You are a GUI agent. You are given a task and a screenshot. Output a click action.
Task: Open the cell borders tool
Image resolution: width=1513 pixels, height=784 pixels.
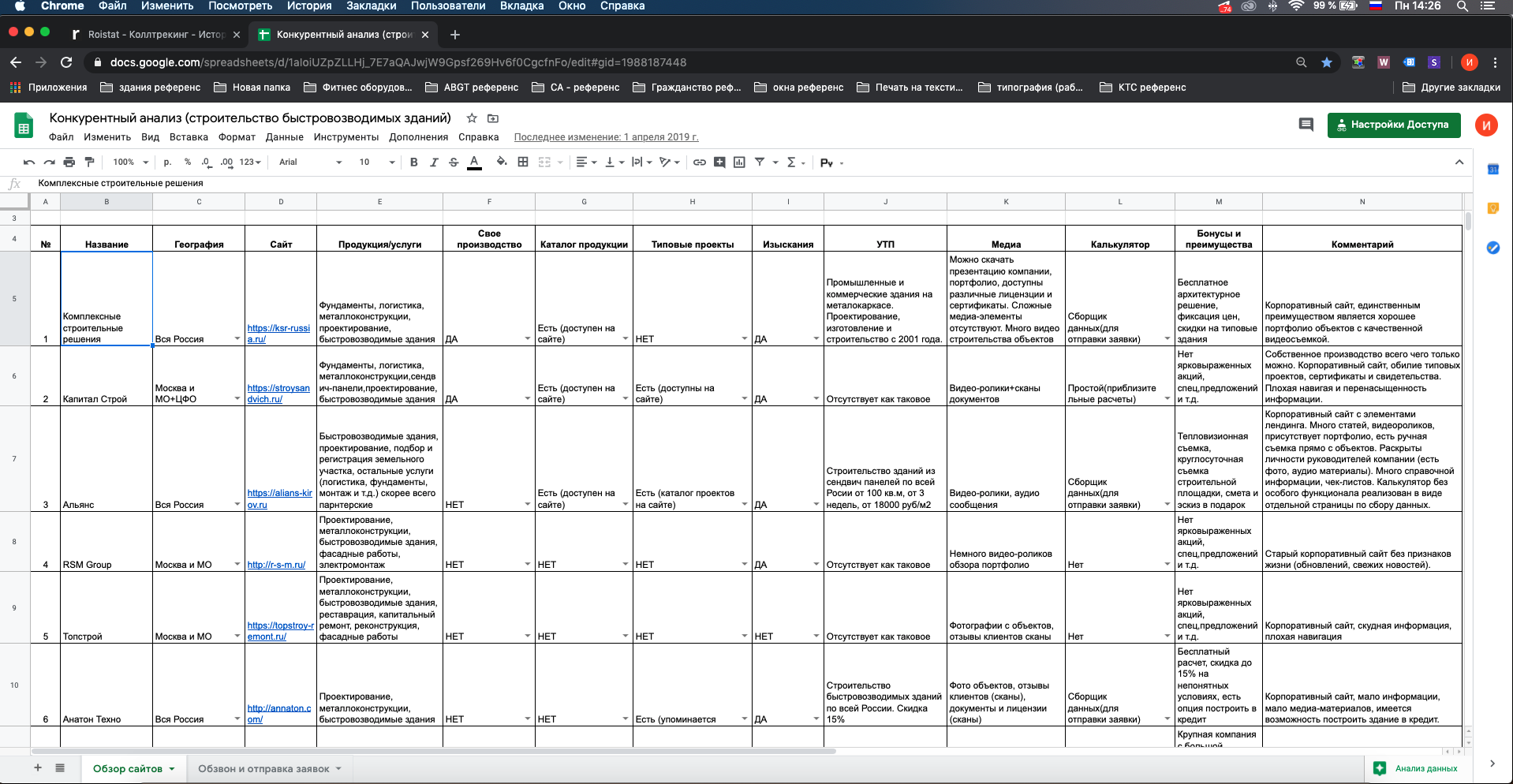[x=523, y=162]
